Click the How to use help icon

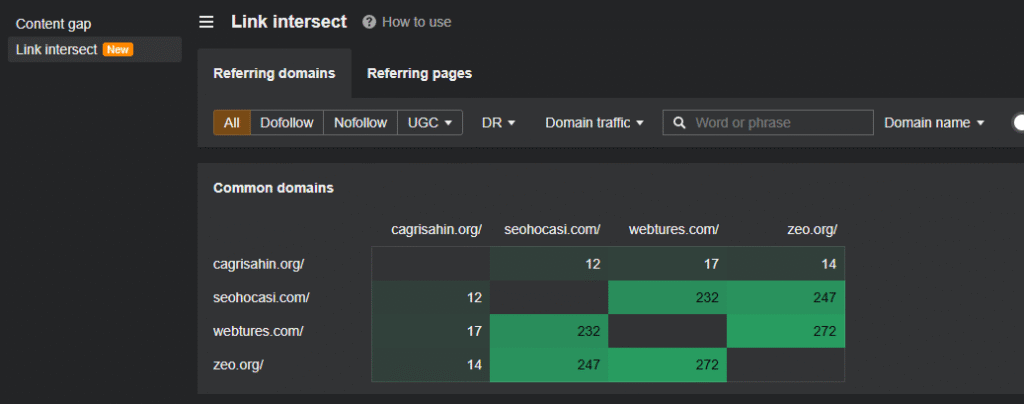[369, 22]
